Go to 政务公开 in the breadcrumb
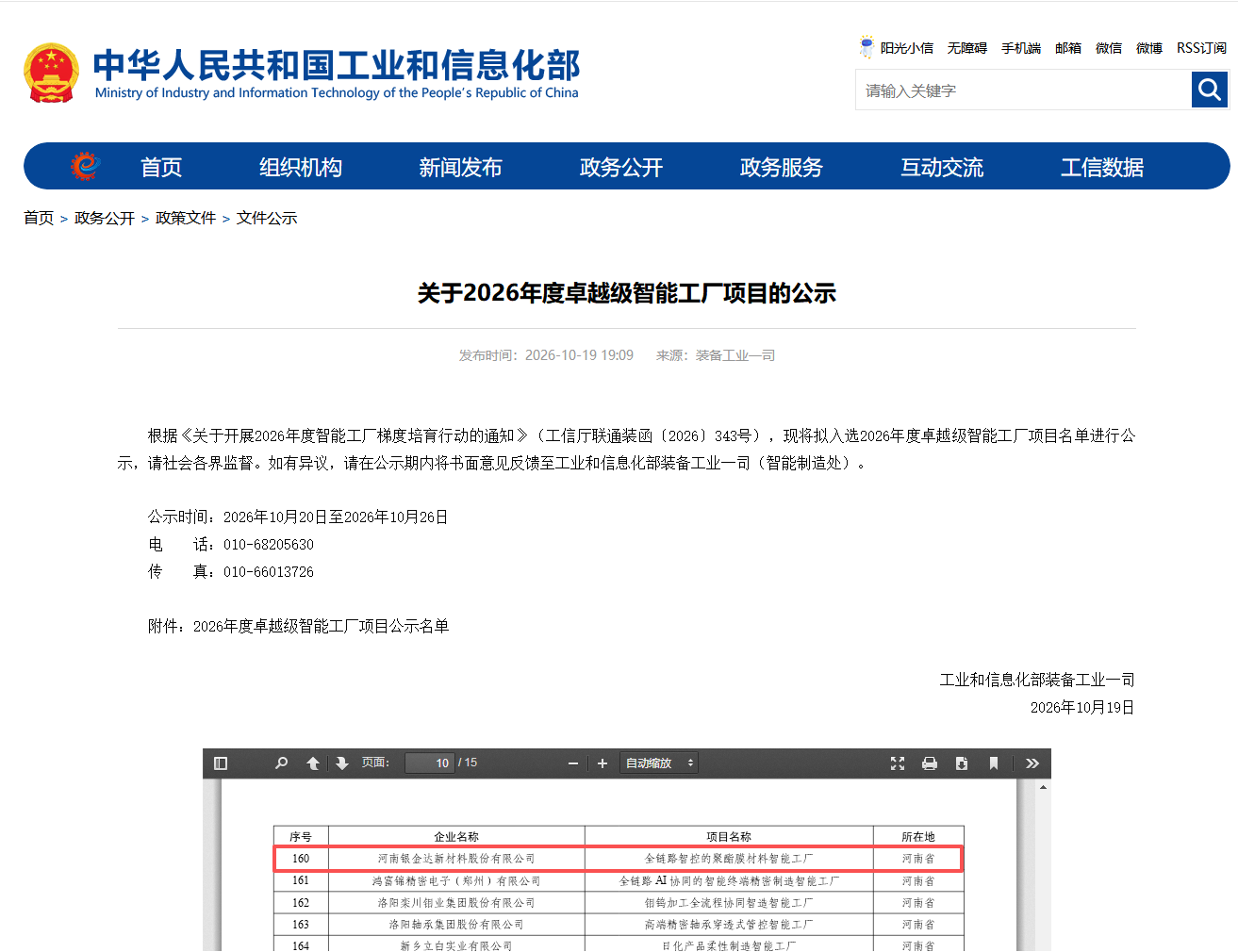Viewport: 1238px width, 952px height. pos(105,218)
